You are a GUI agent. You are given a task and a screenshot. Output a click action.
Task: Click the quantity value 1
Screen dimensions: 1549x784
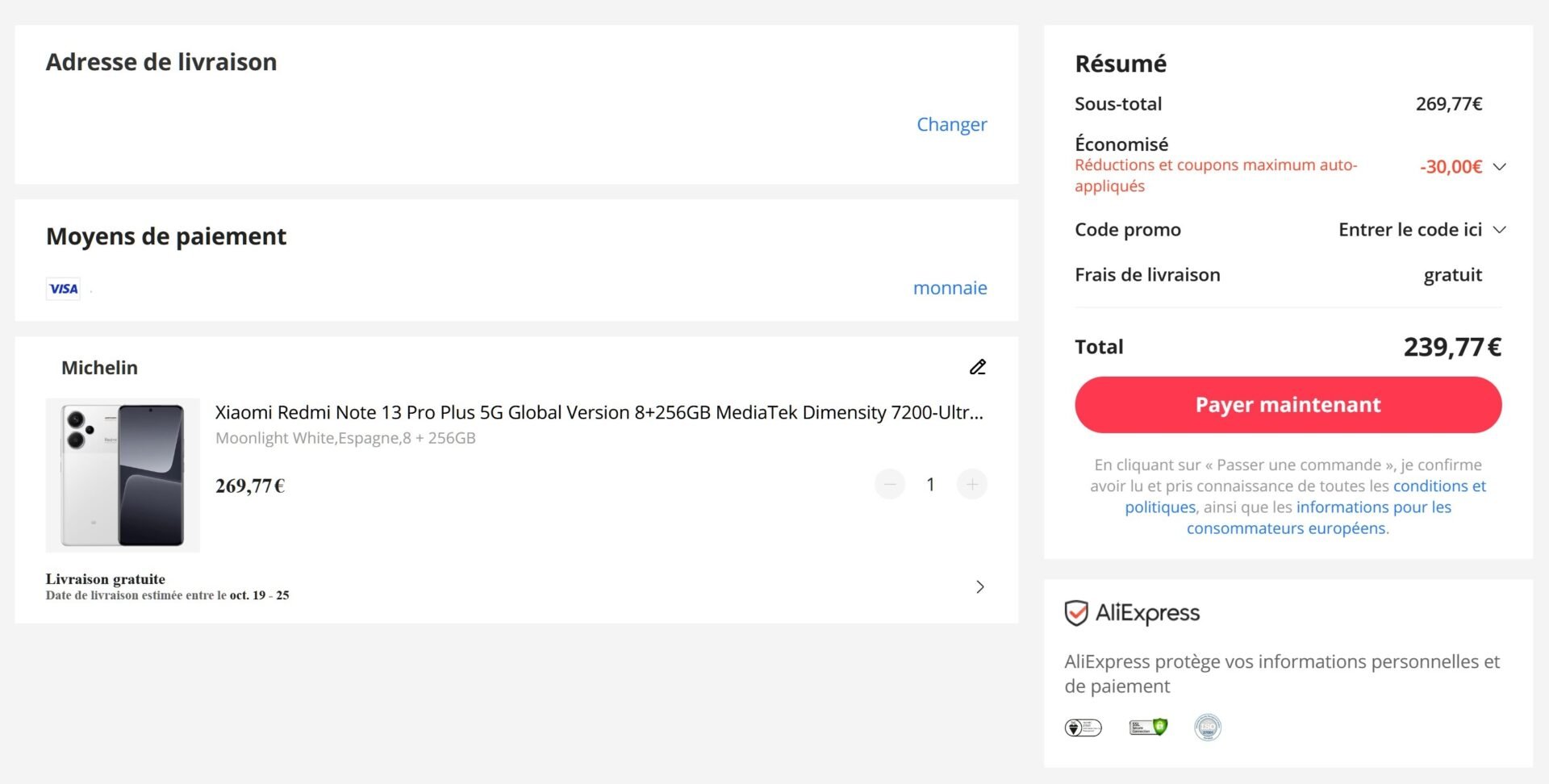coord(930,484)
